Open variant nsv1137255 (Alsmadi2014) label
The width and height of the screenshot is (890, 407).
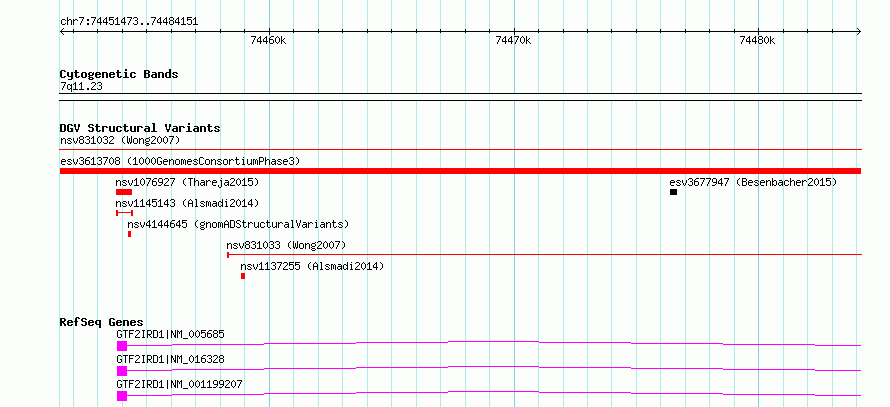[312, 266]
